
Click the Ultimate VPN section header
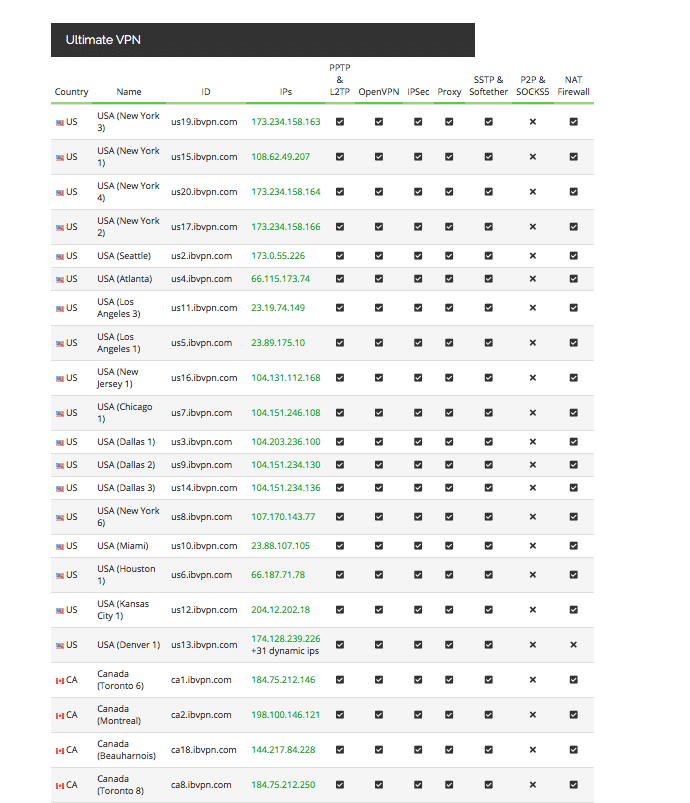click(x=263, y=40)
